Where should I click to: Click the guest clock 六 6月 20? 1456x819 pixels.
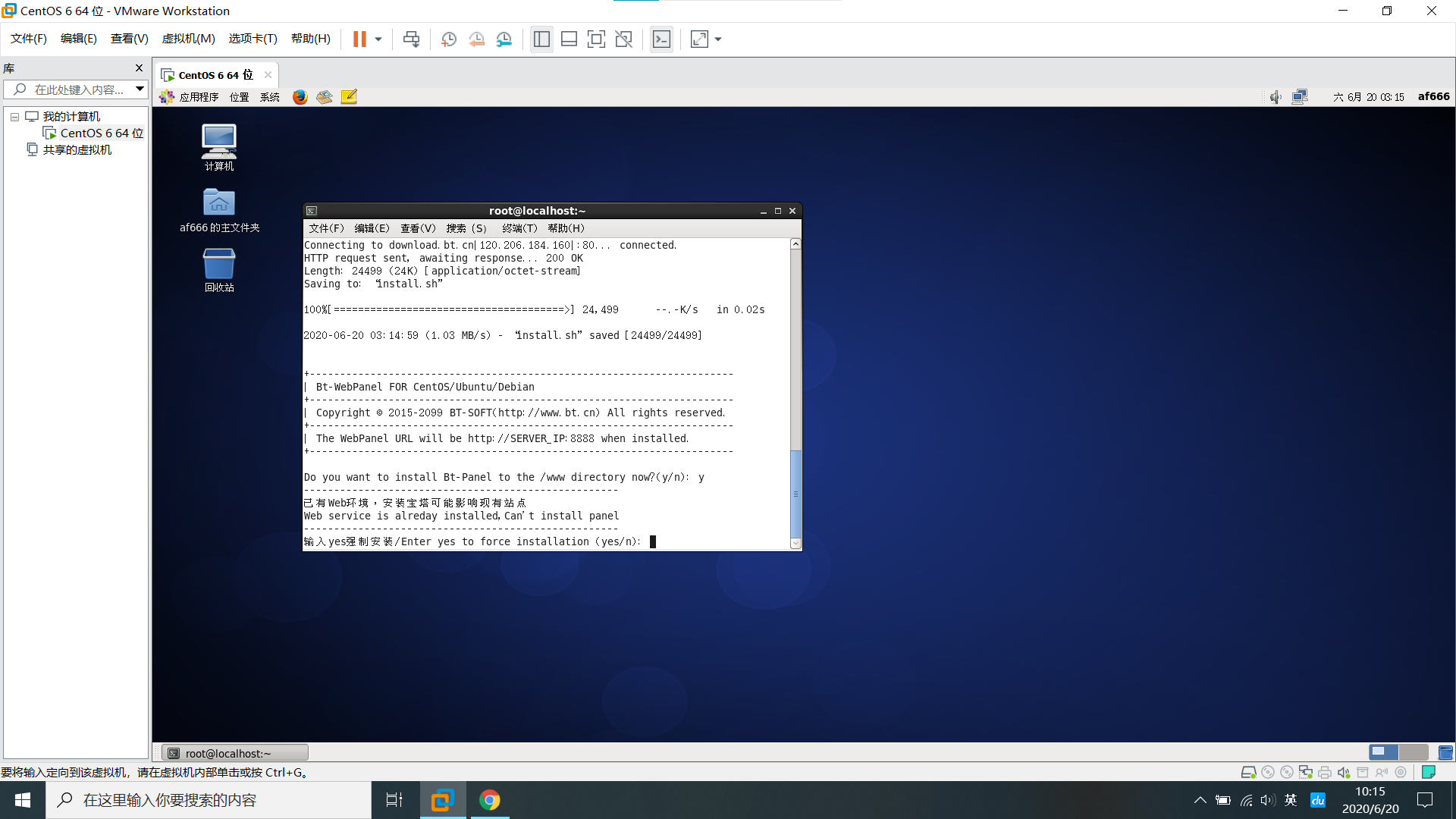(x=1369, y=97)
